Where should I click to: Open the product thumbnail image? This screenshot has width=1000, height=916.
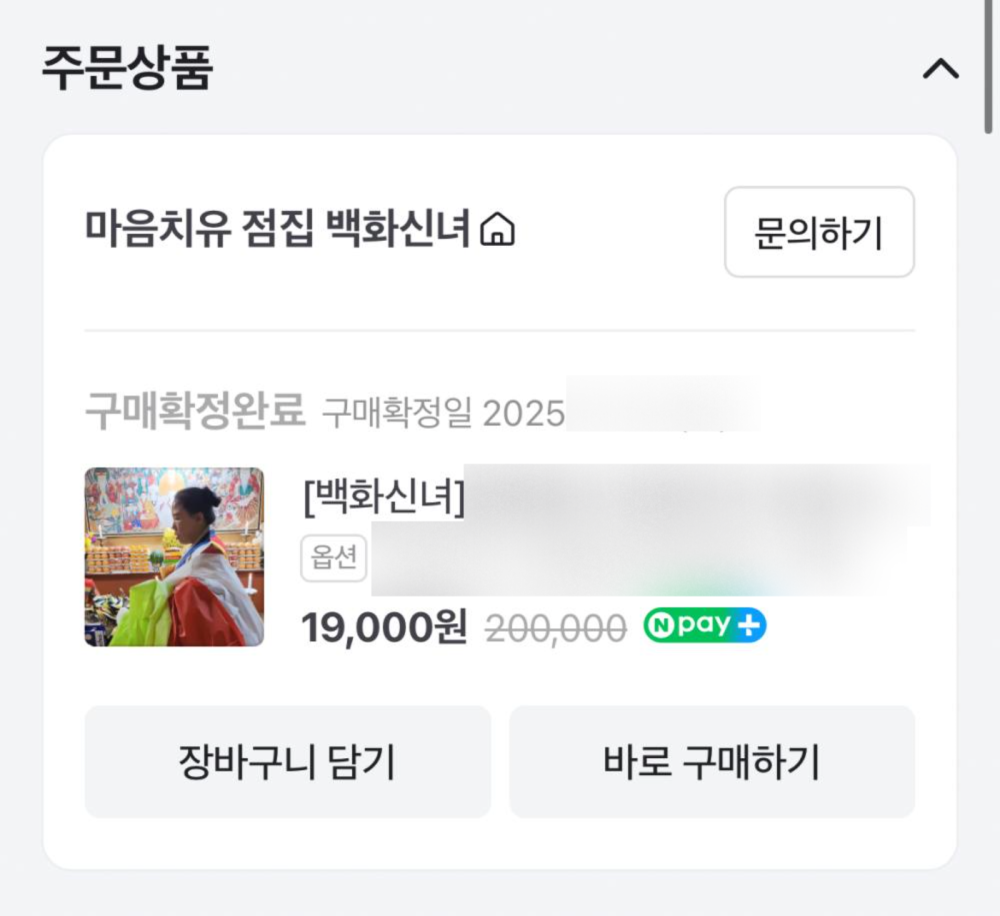[x=174, y=557]
